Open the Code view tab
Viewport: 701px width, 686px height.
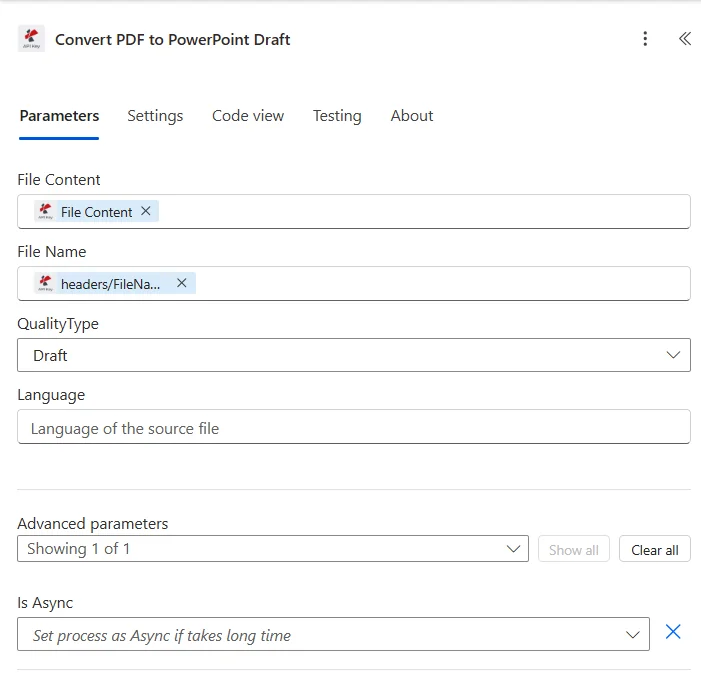pyautogui.click(x=248, y=116)
